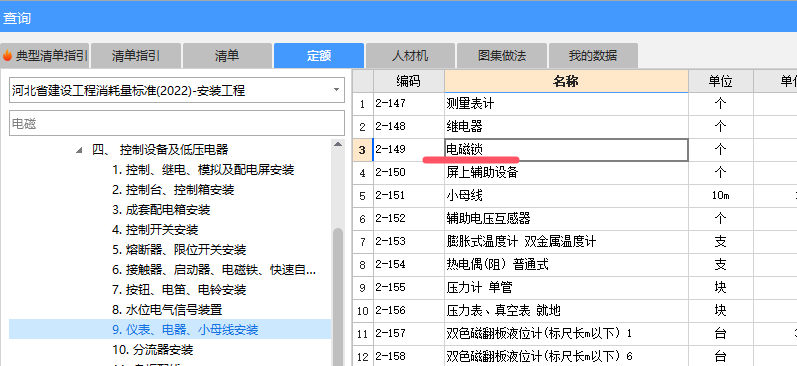The width and height of the screenshot is (797, 366).
Task: Click the 单位 column header
Action: (x=720, y=81)
